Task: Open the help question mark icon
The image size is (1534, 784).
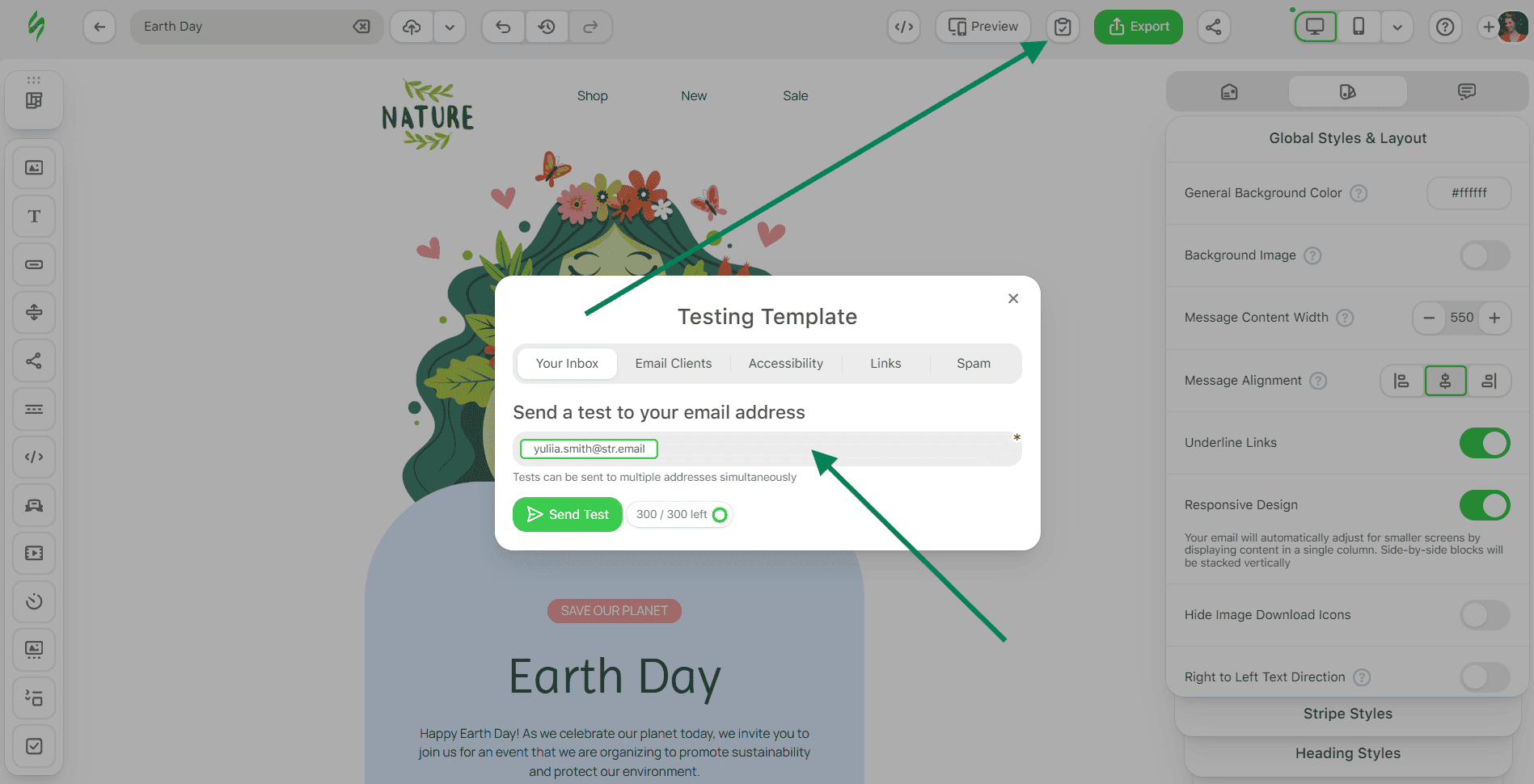Action: [1445, 27]
